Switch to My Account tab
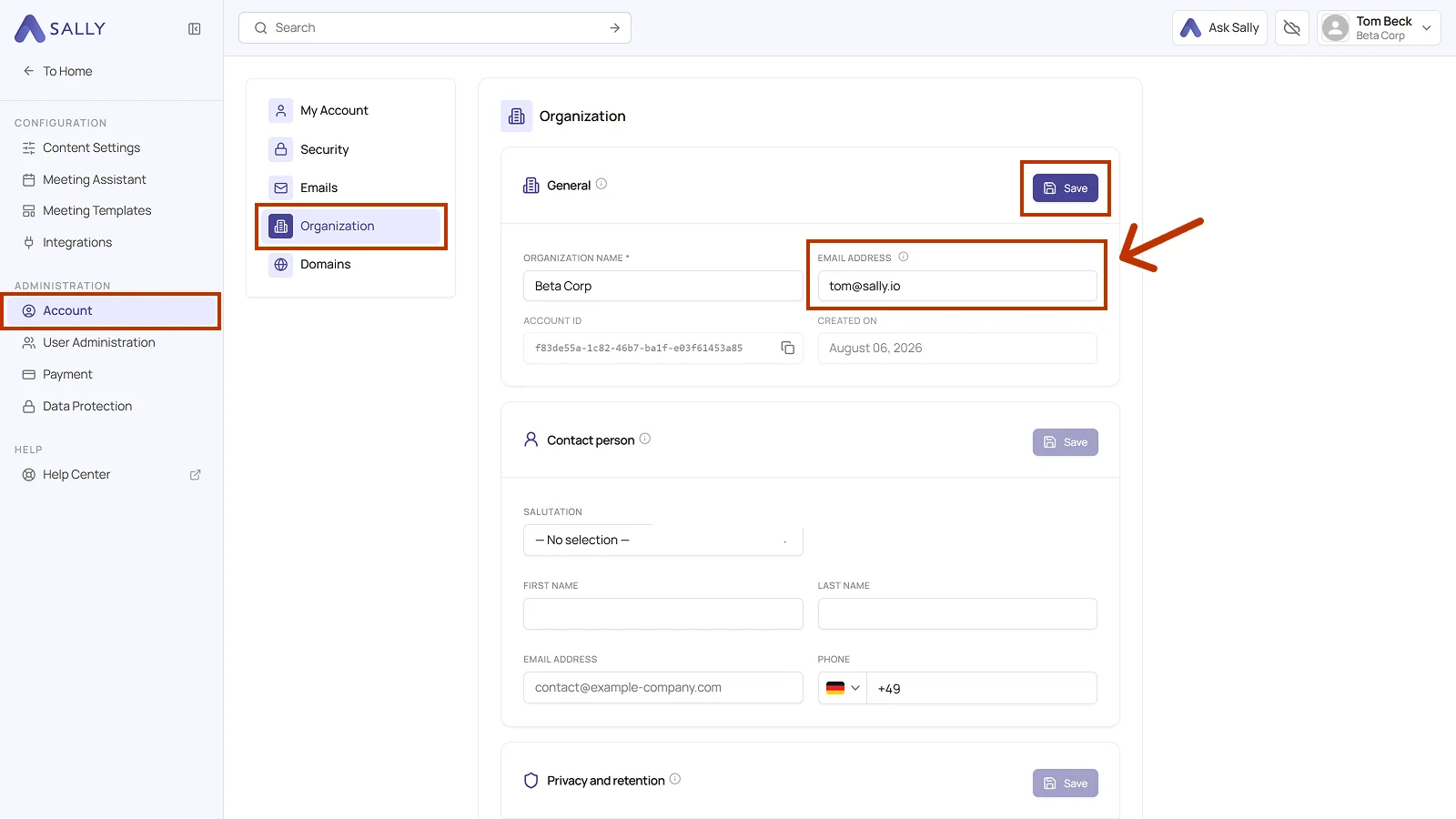1456x819 pixels. point(350,110)
